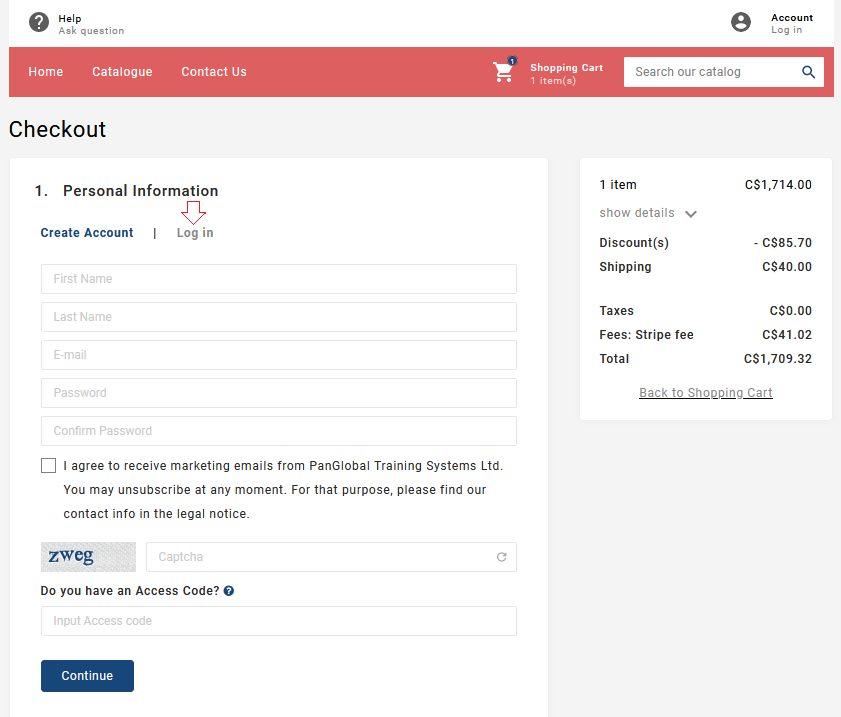Click the show details text
841x717 pixels.
click(x=637, y=213)
